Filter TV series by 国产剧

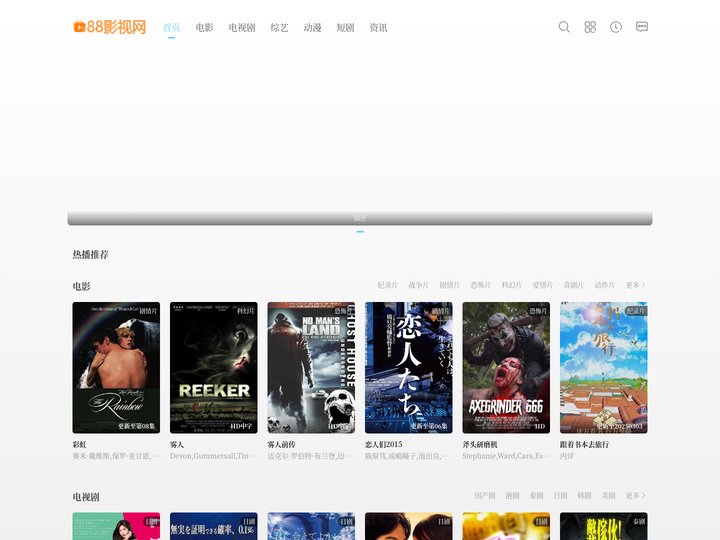(485, 496)
